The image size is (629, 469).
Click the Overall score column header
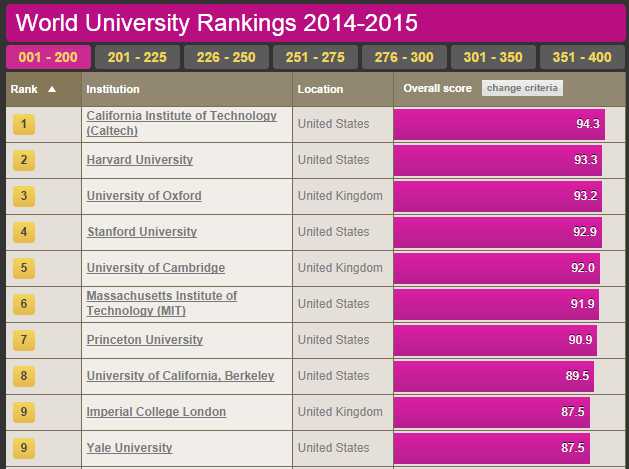tap(437, 88)
